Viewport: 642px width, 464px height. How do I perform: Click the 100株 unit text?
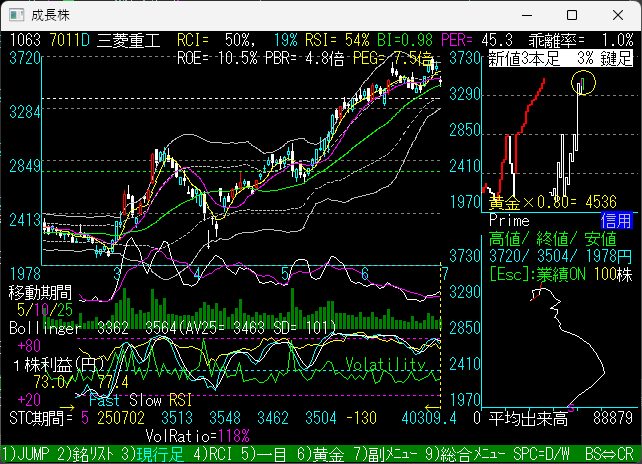click(613, 274)
